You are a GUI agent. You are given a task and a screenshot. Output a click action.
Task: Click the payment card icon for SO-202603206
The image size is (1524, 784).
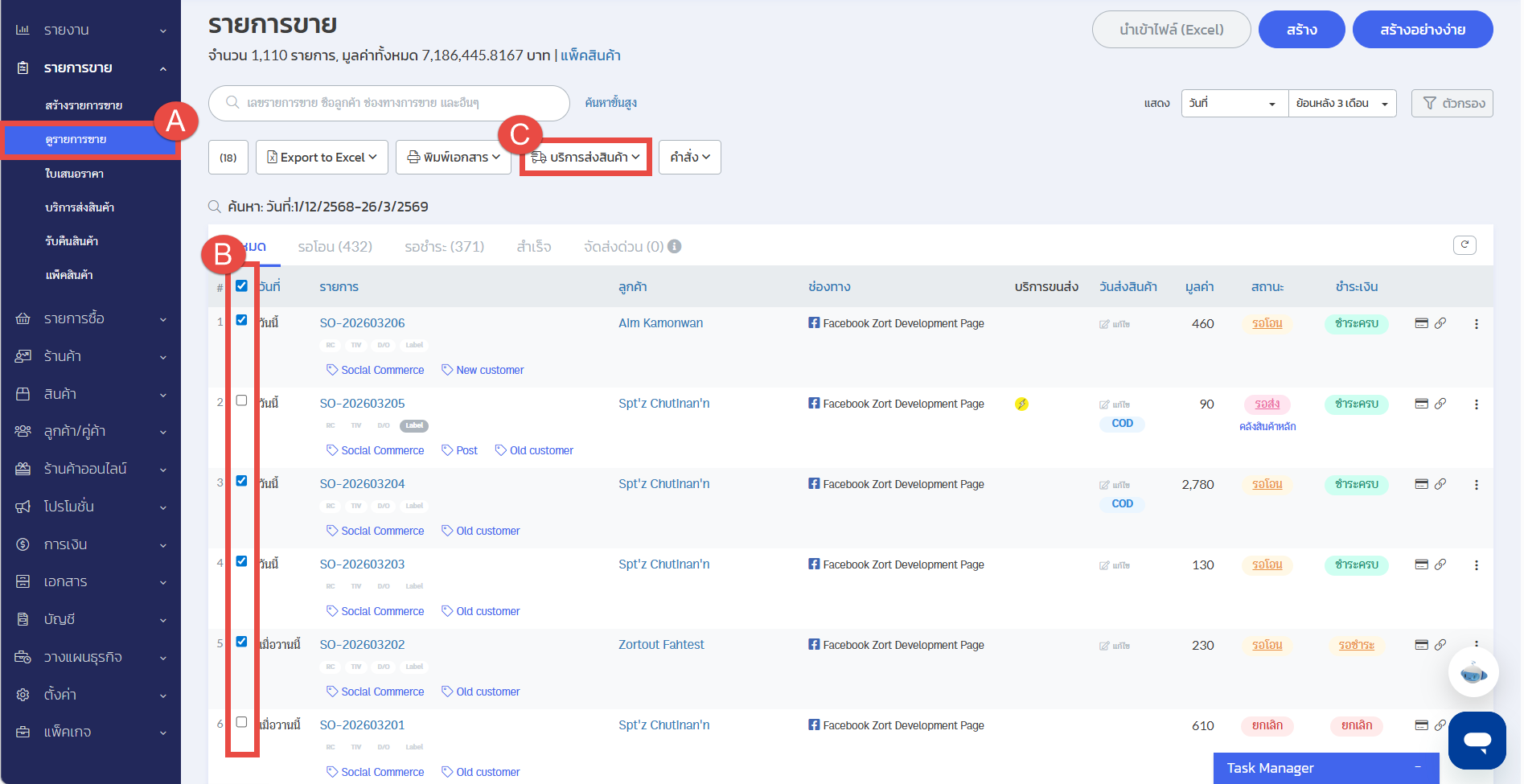click(1421, 323)
